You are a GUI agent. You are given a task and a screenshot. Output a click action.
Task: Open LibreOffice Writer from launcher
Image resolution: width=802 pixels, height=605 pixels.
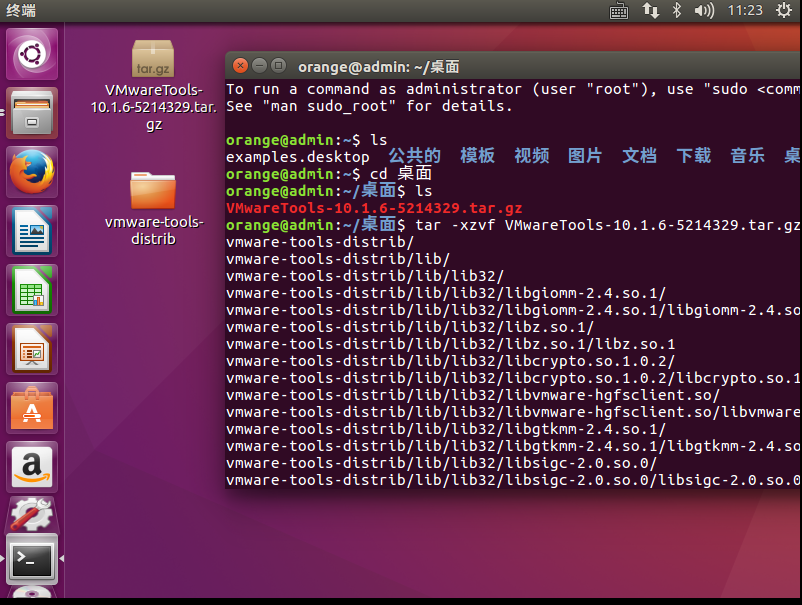32,231
